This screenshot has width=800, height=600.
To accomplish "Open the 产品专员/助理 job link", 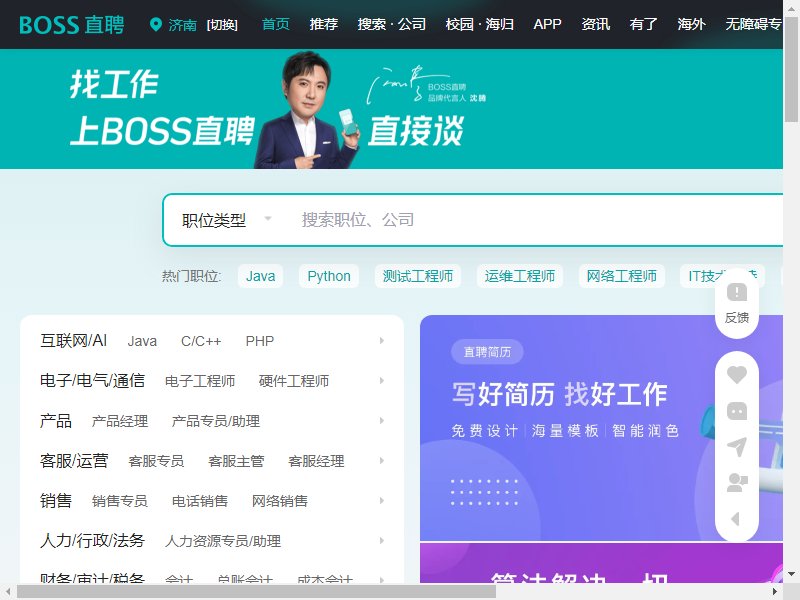I will coord(216,421).
